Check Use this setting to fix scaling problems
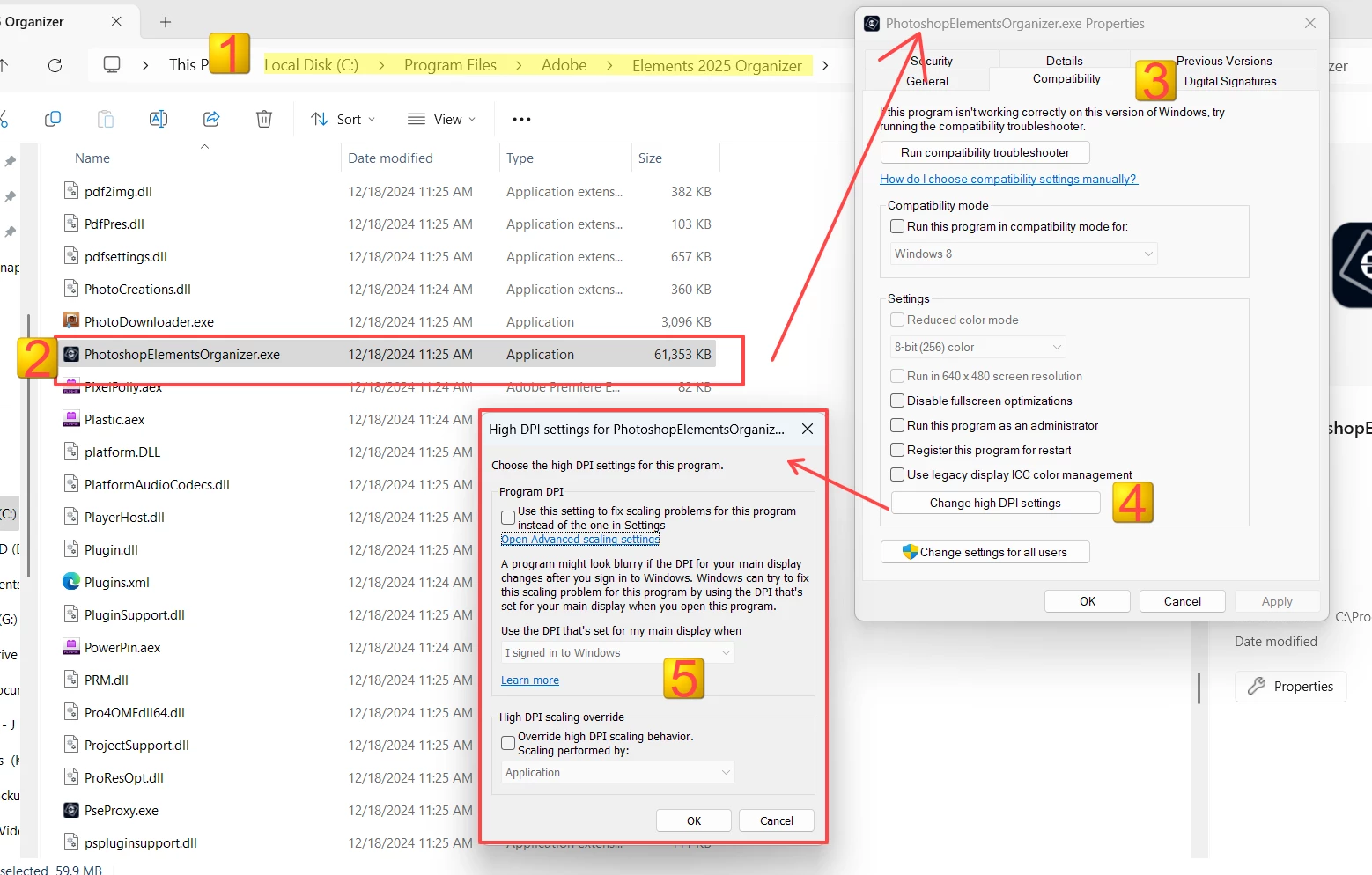This screenshot has height=875, width=1372. tap(508, 518)
